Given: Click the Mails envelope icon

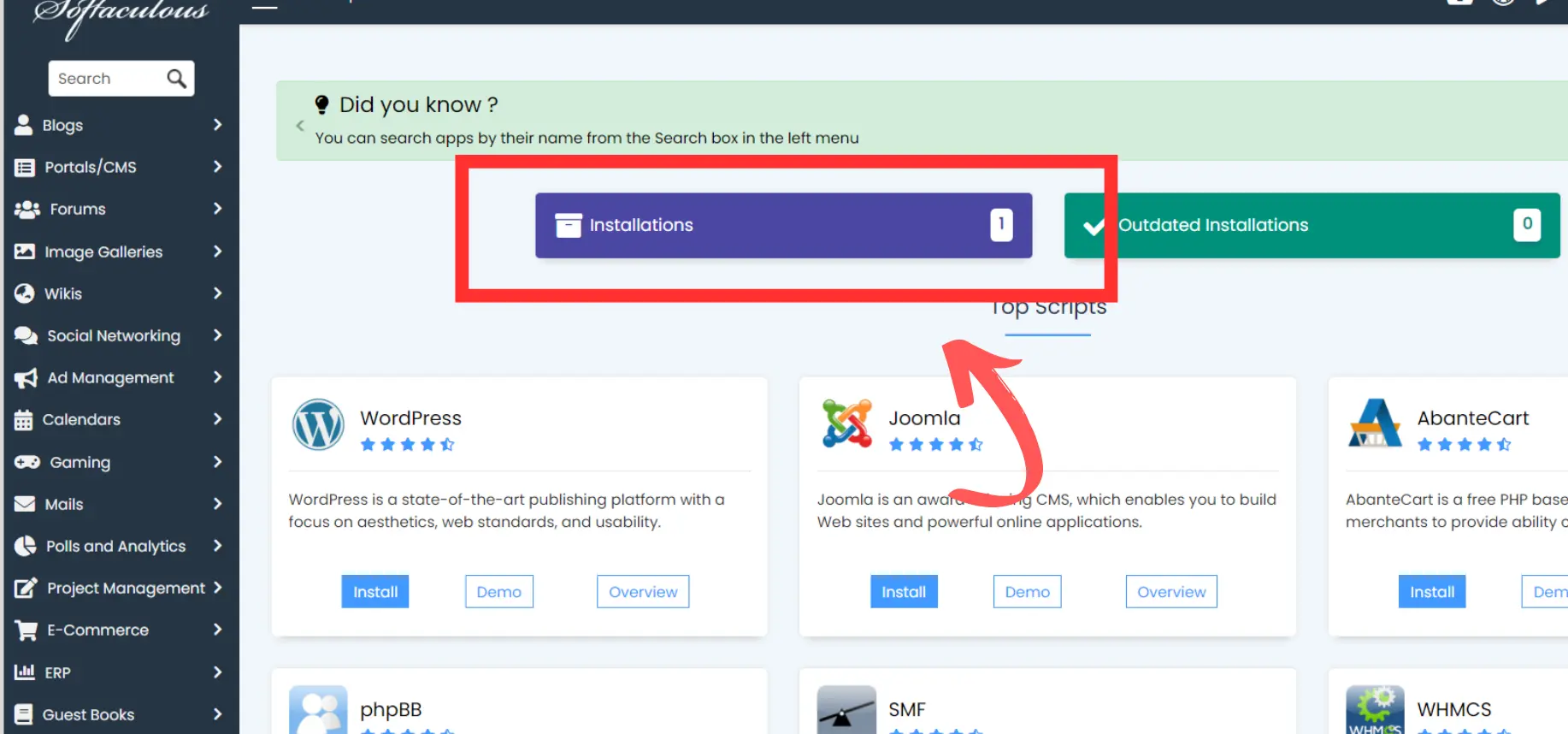Looking at the screenshot, I should (25, 504).
